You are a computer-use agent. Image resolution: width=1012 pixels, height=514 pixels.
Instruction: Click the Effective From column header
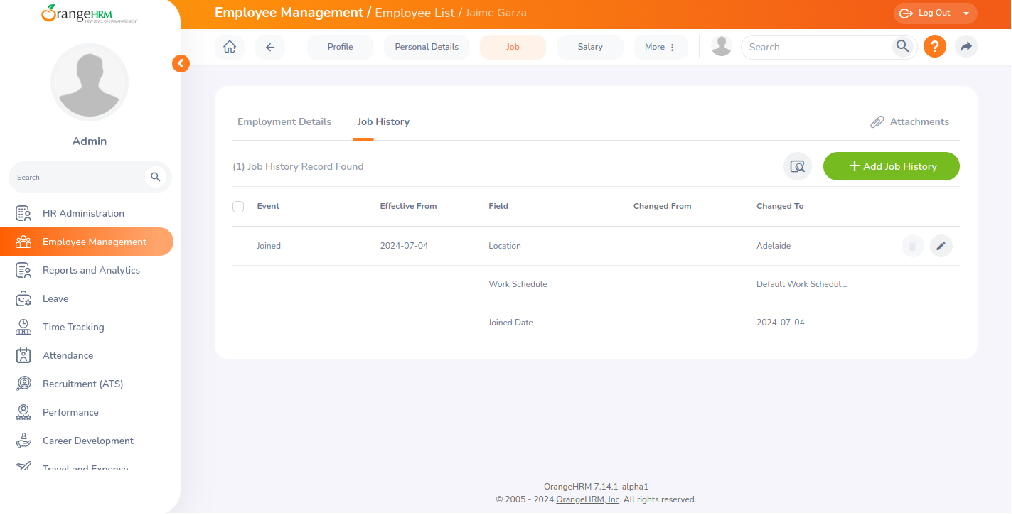[x=409, y=206]
